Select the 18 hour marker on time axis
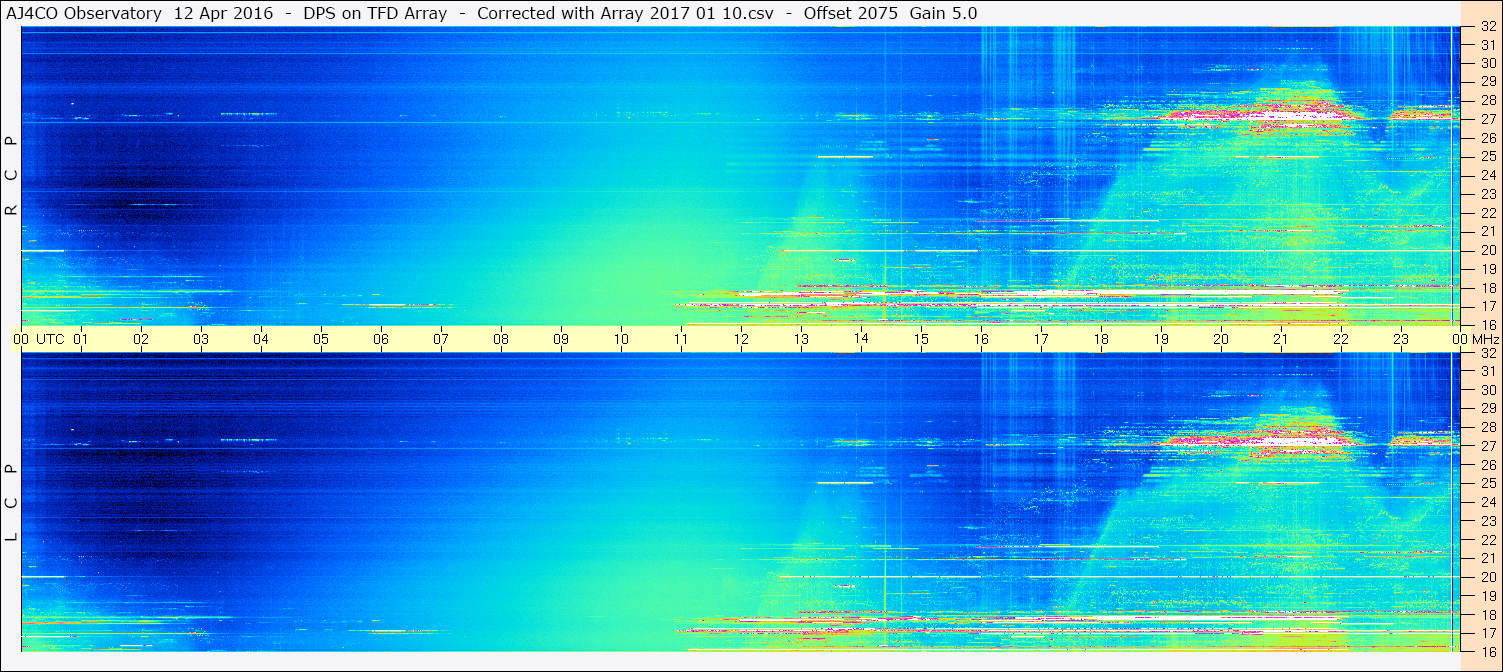This screenshot has height=672, width=1503. pos(1101,339)
